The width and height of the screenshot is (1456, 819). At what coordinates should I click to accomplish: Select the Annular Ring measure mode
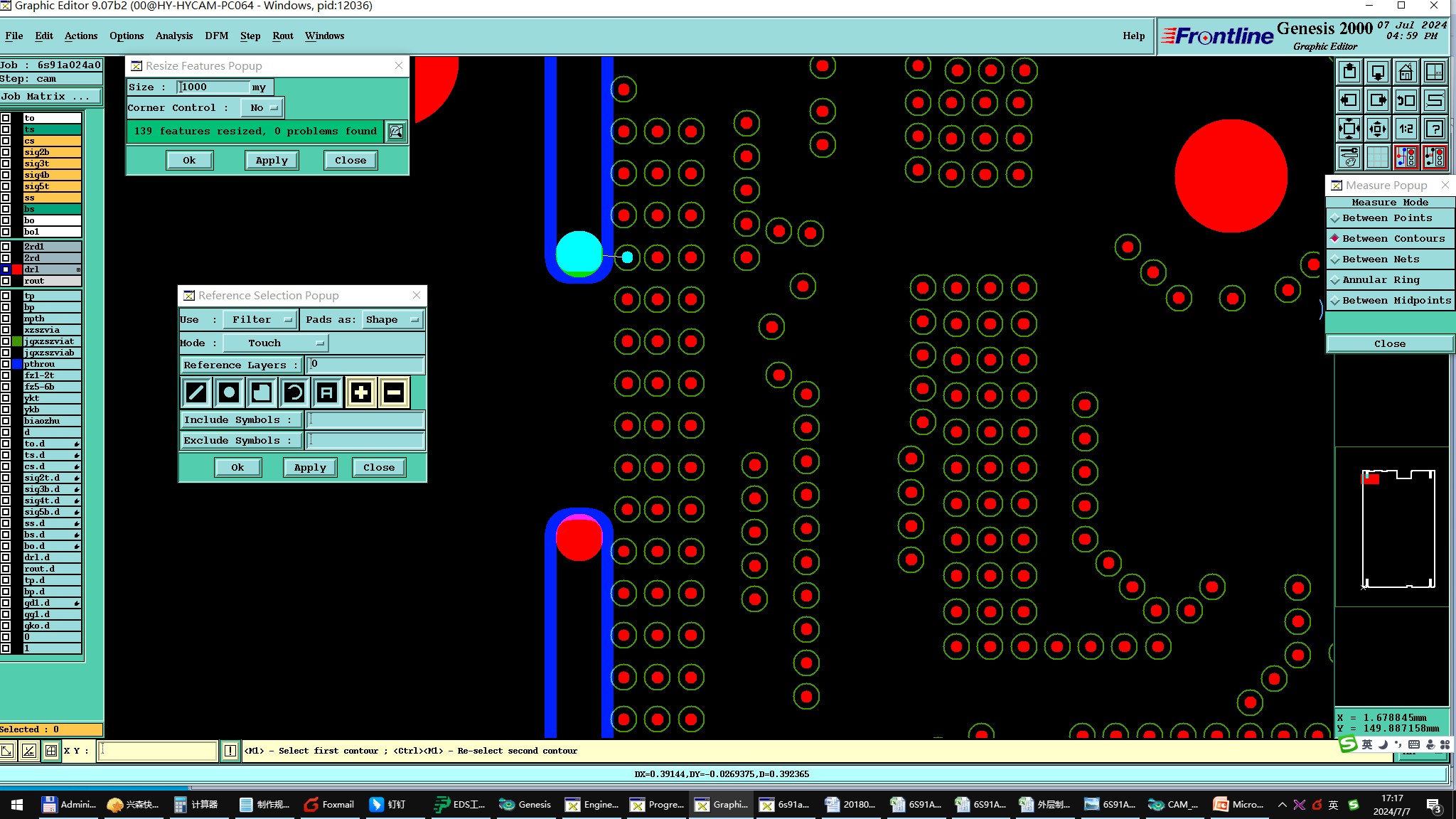pos(1380,280)
